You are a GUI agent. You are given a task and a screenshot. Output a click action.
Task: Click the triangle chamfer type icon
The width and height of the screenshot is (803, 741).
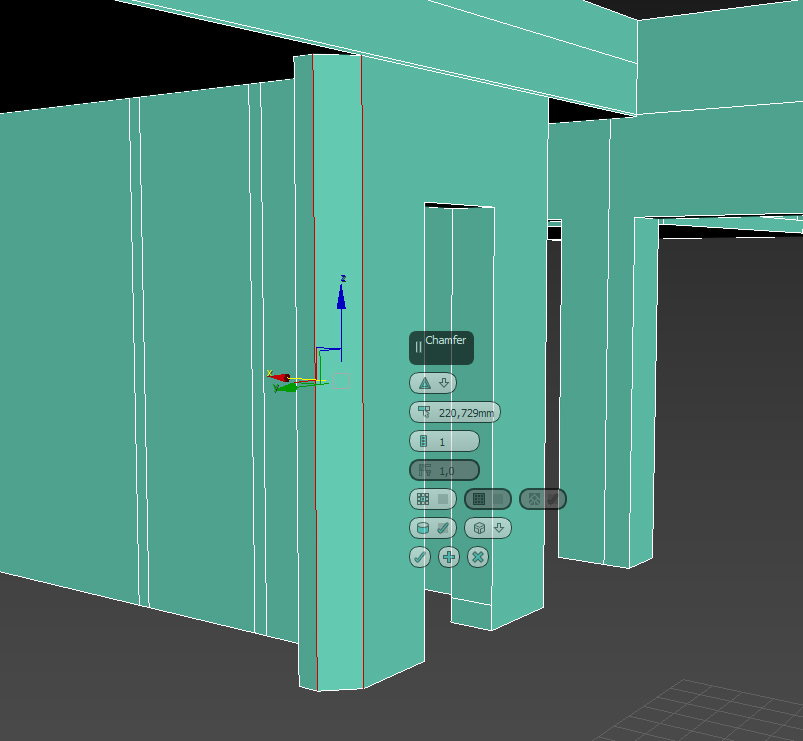(x=425, y=383)
